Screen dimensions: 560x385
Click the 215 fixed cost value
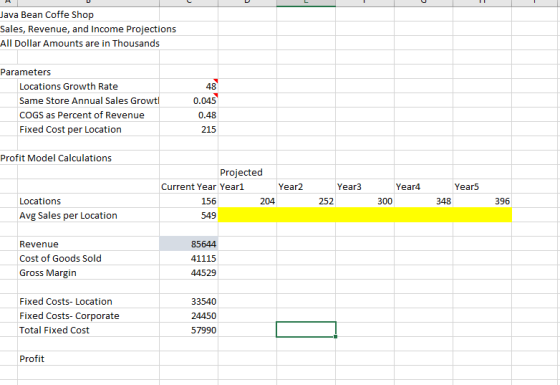pos(189,129)
